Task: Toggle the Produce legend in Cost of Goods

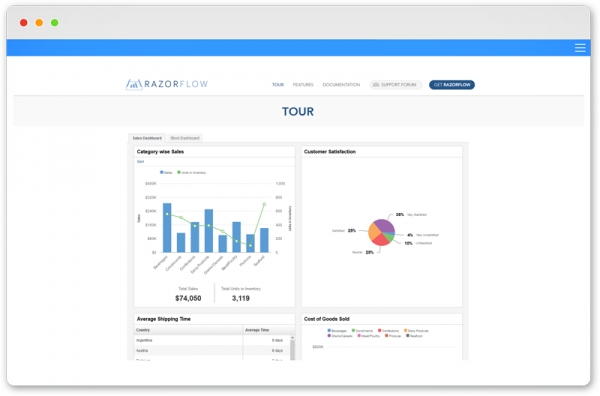Action: tap(393, 336)
